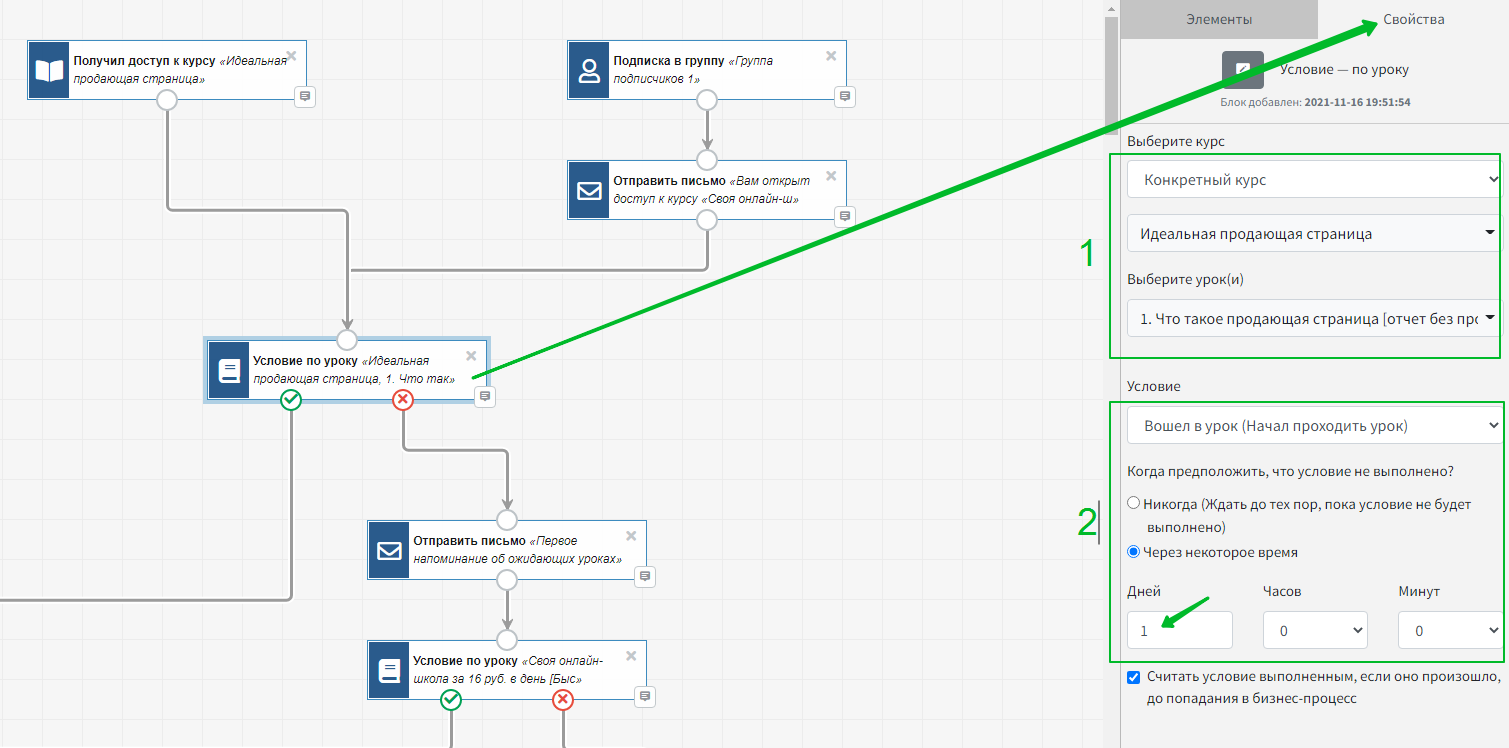Open comment icon on course access block

[305, 96]
